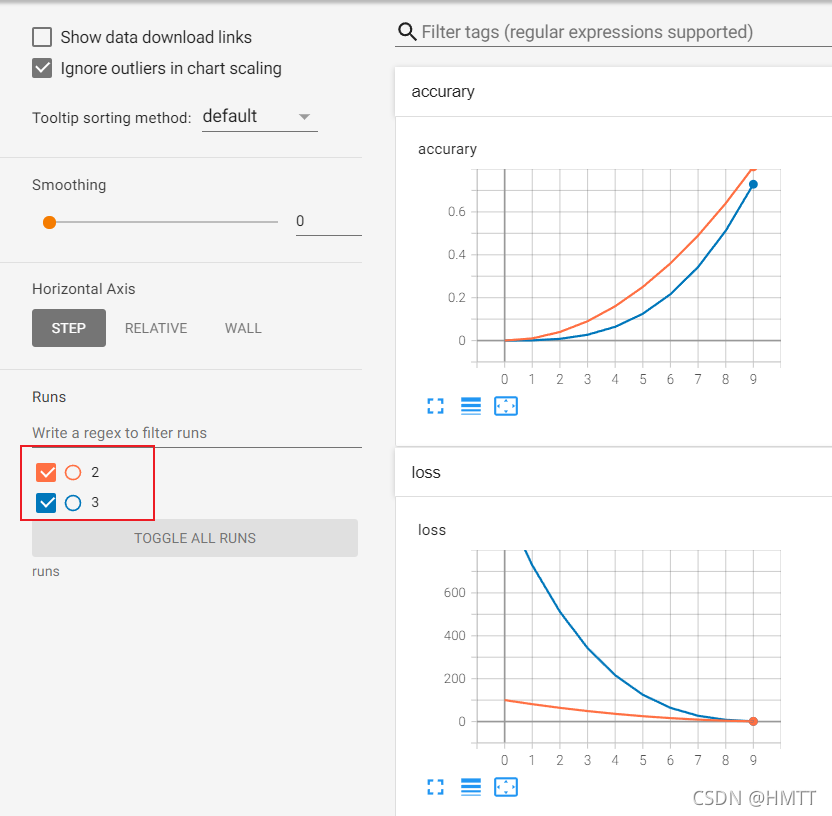Click the orange Smoothing slider handle
This screenshot has height=816, width=832.
[x=49, y=222]
